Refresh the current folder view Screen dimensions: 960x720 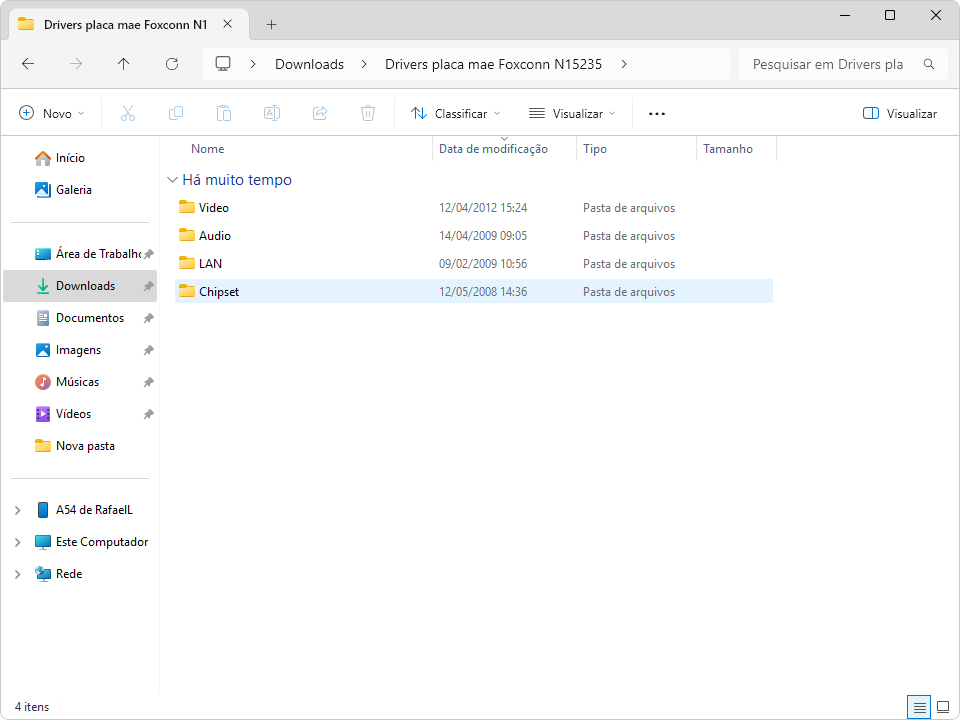pos(172,64)
